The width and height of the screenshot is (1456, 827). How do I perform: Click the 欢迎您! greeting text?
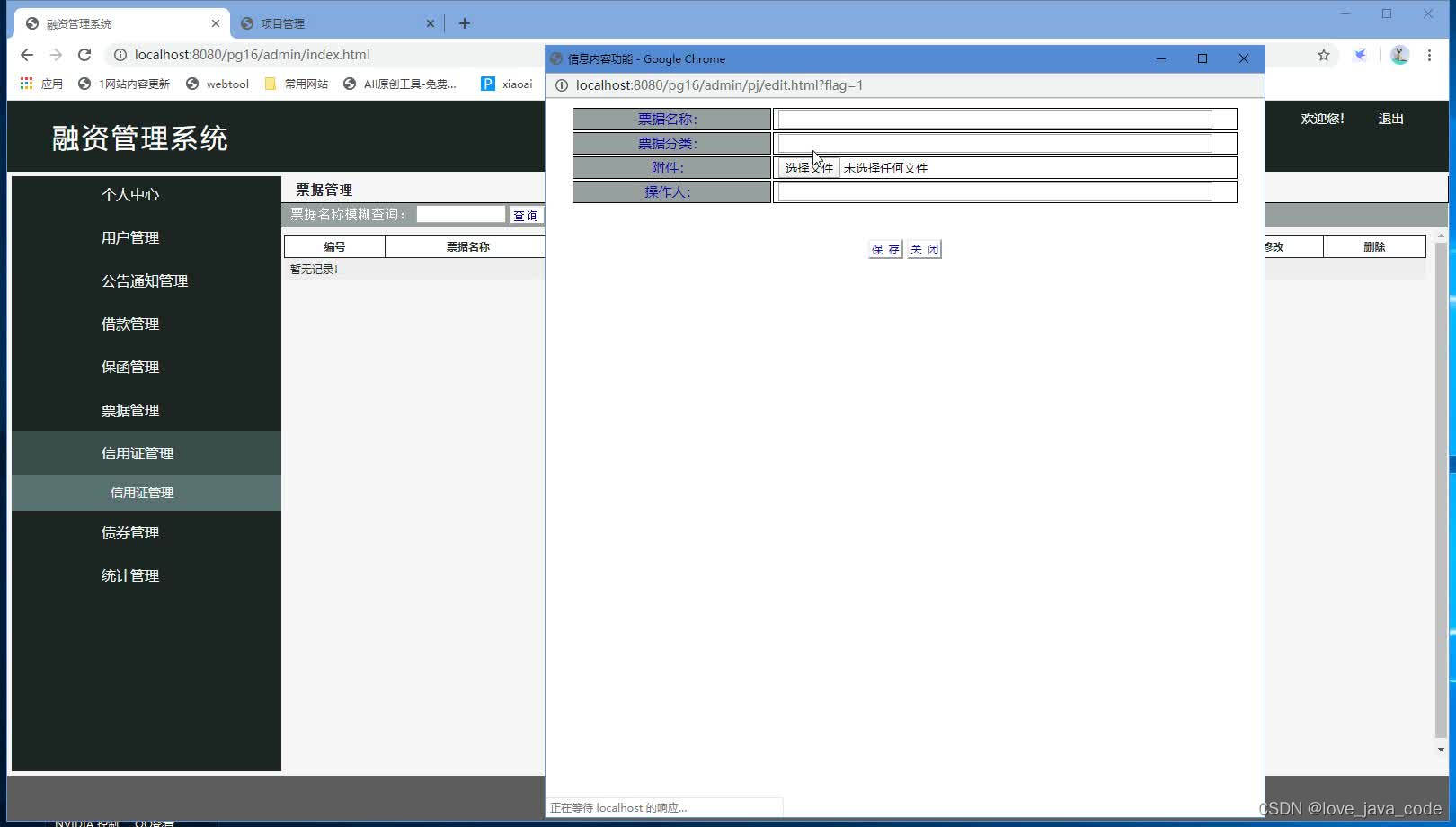pos(1322,119)
